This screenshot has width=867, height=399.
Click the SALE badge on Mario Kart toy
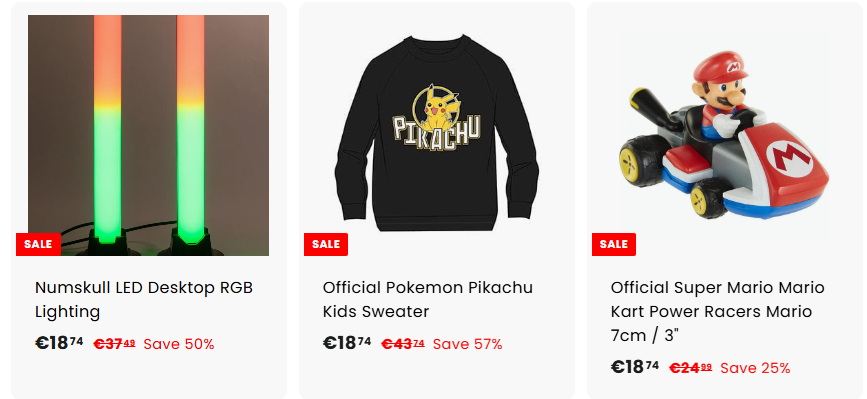(x=614, y=244)
